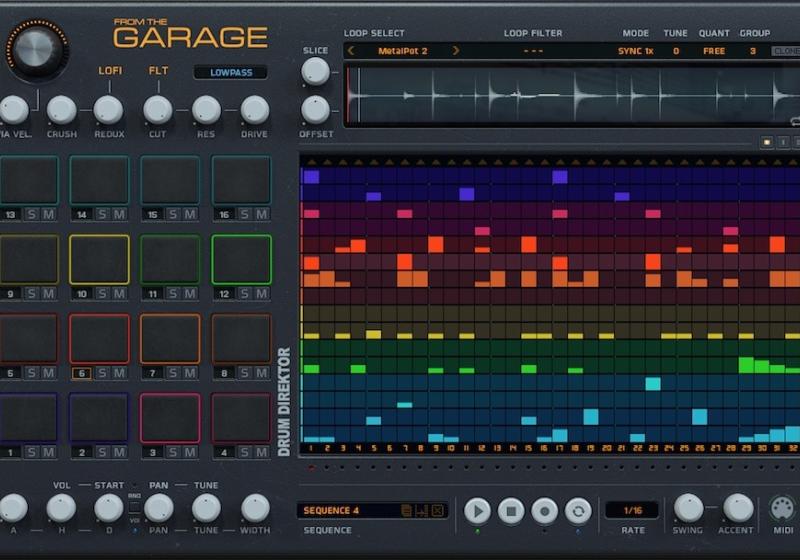Image resolution: width=800 pixels, height=560 pixels.
Task: Mute drum pad 16
Action: click(x=261, y=214)
